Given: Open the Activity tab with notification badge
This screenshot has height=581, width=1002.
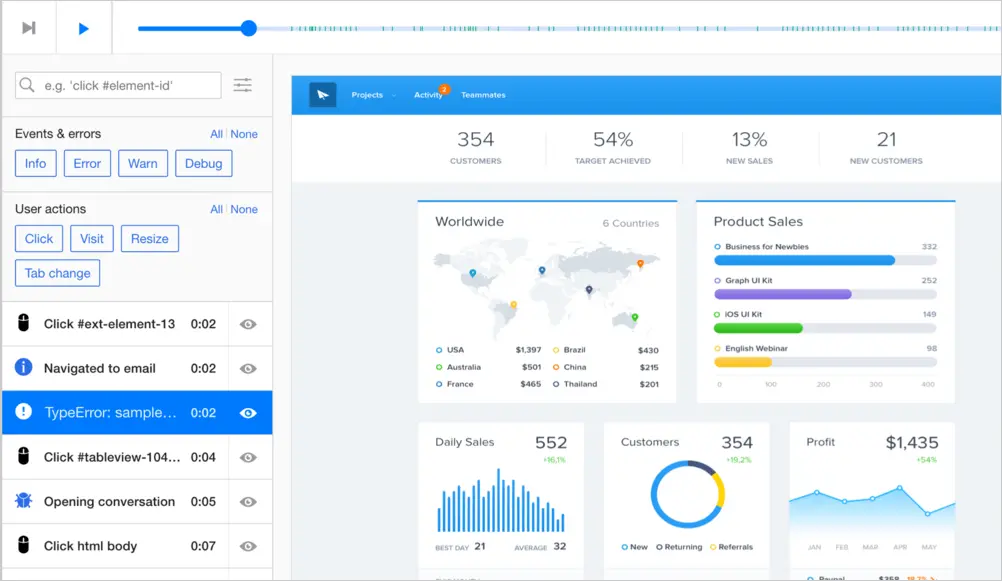Looking at the screenshot, I should pyautogui.click(x=429, y=94).
